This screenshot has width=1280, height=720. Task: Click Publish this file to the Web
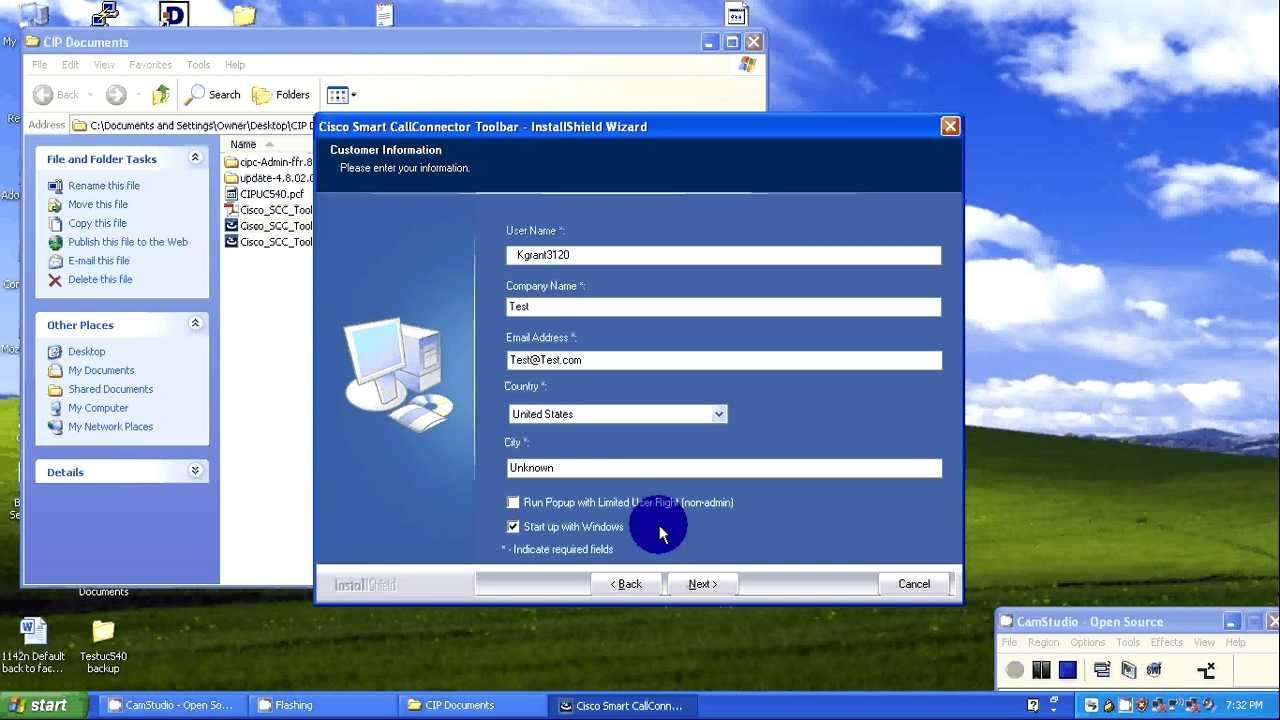point(128,242)
